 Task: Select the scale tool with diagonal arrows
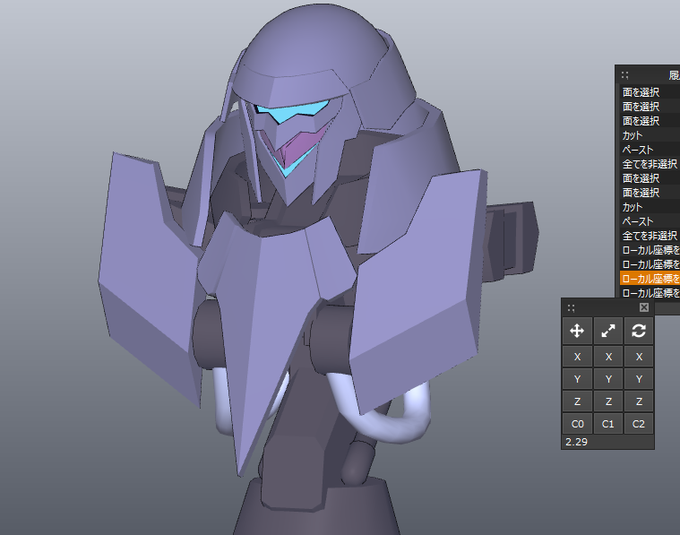pos(608,331)
